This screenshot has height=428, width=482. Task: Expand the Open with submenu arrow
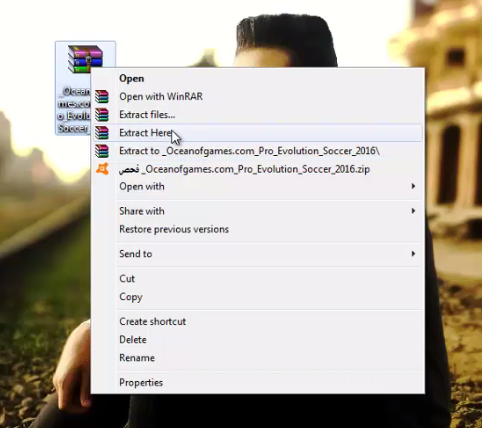tap(413, 186)
